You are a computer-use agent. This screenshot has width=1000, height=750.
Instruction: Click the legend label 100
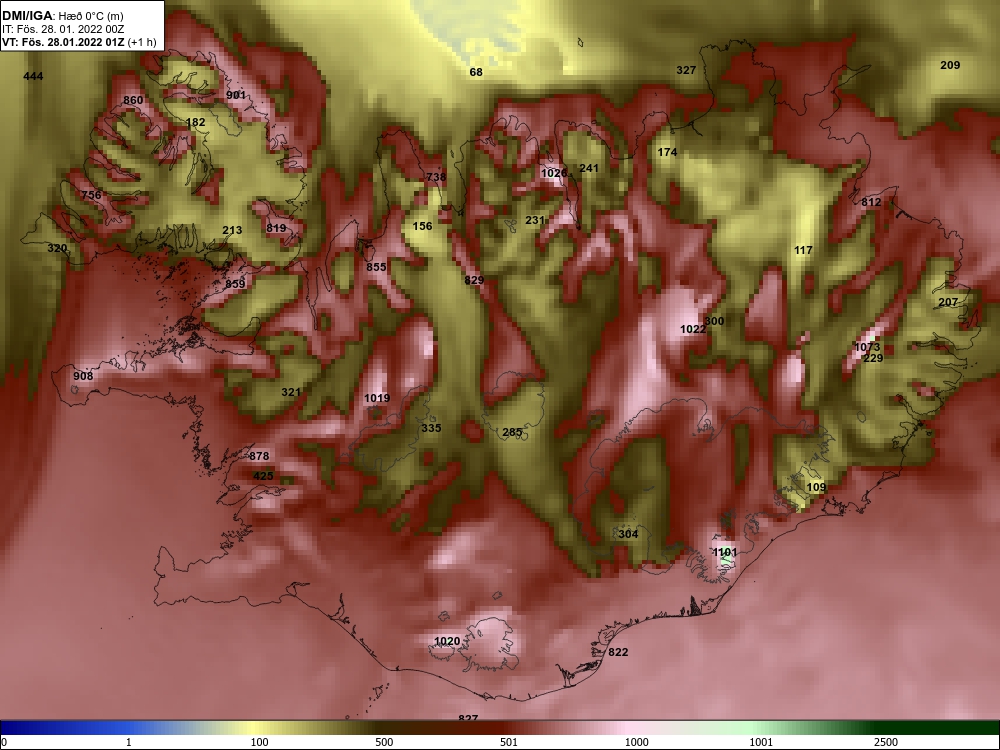[259, 742]
